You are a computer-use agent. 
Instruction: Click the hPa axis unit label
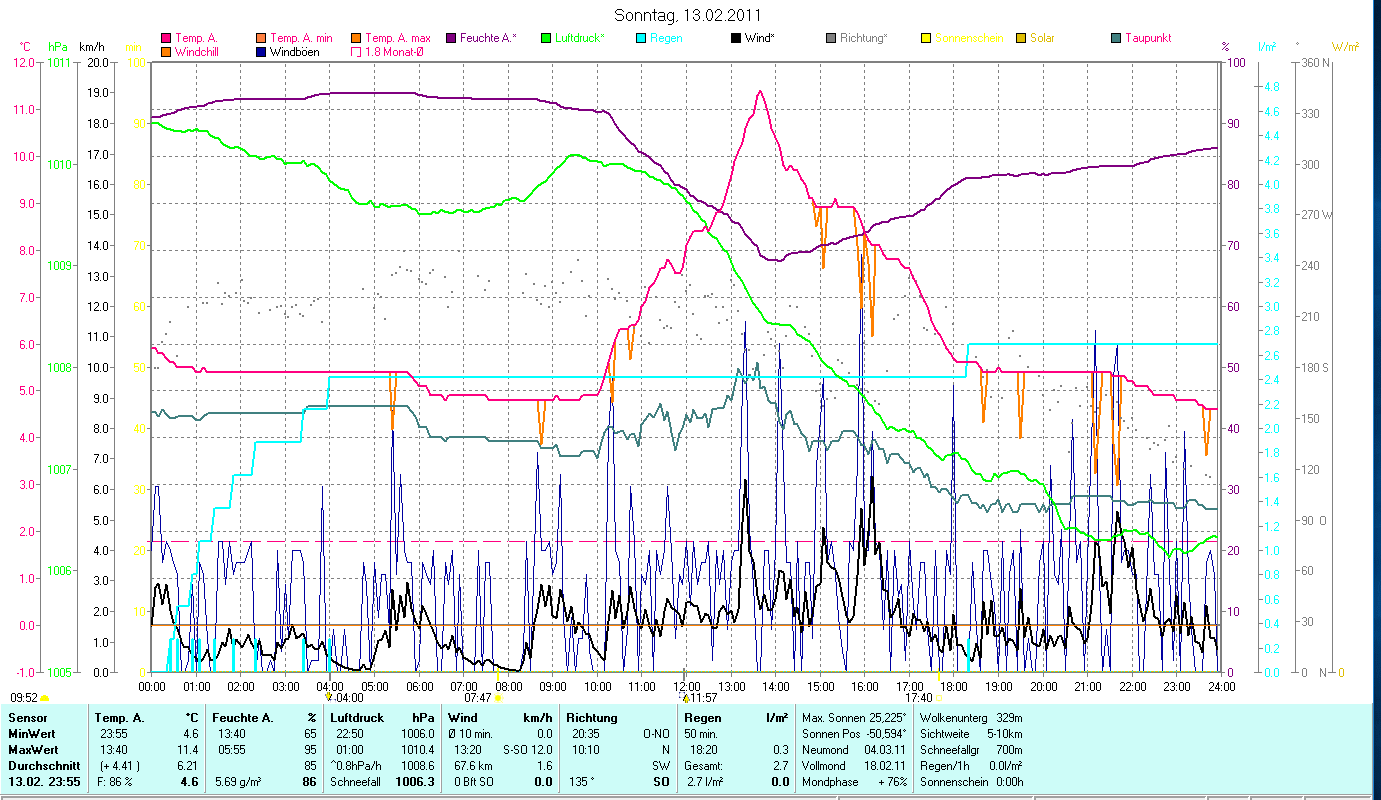[58, 46]
